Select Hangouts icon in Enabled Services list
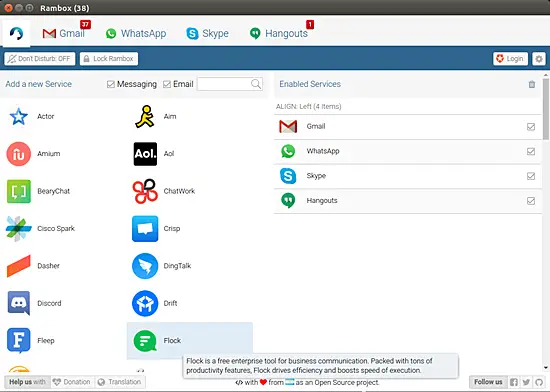The height and width of the screenshot is (392, 550). click(288, 201)
